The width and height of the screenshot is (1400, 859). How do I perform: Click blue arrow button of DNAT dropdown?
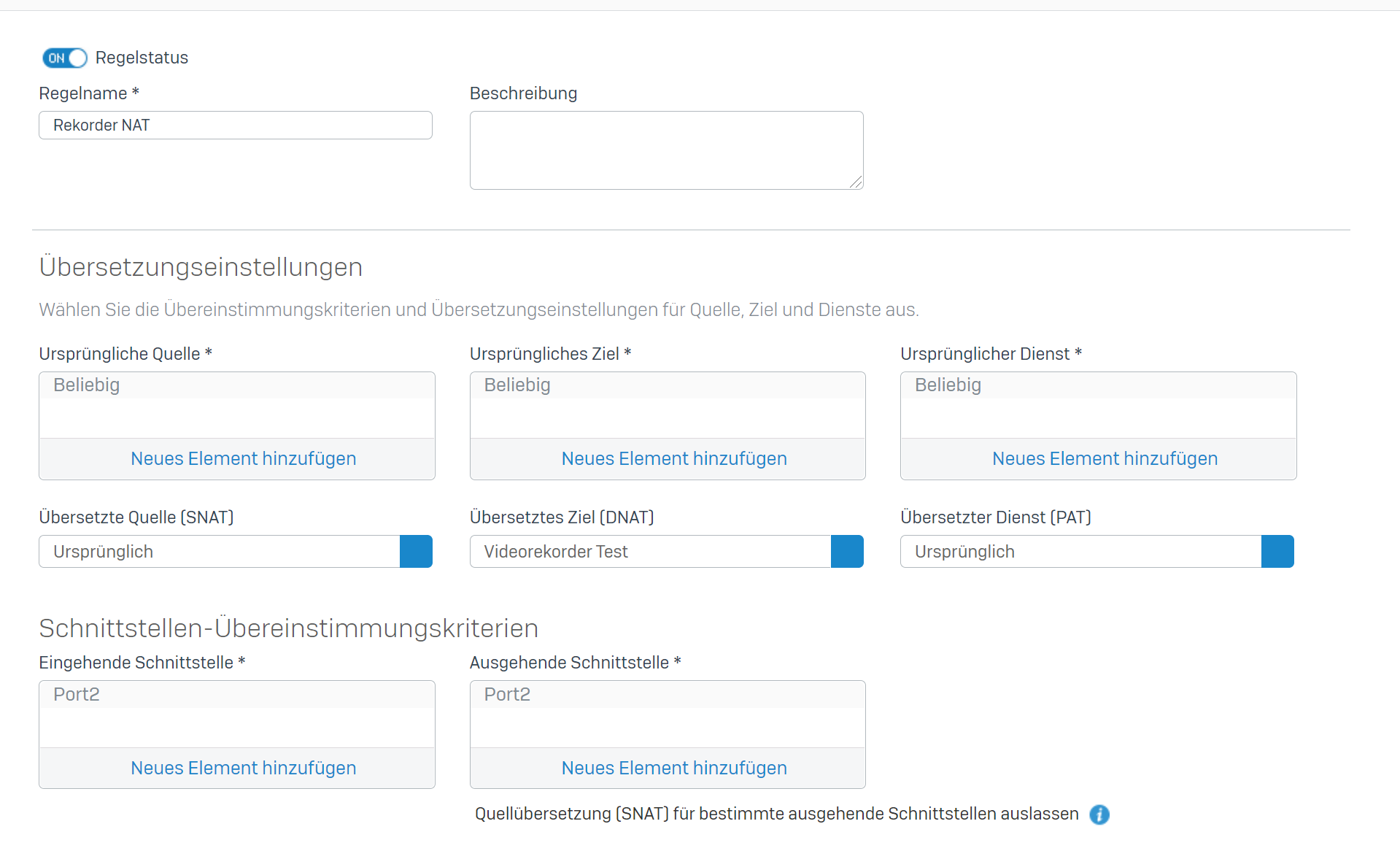(847, 552)
